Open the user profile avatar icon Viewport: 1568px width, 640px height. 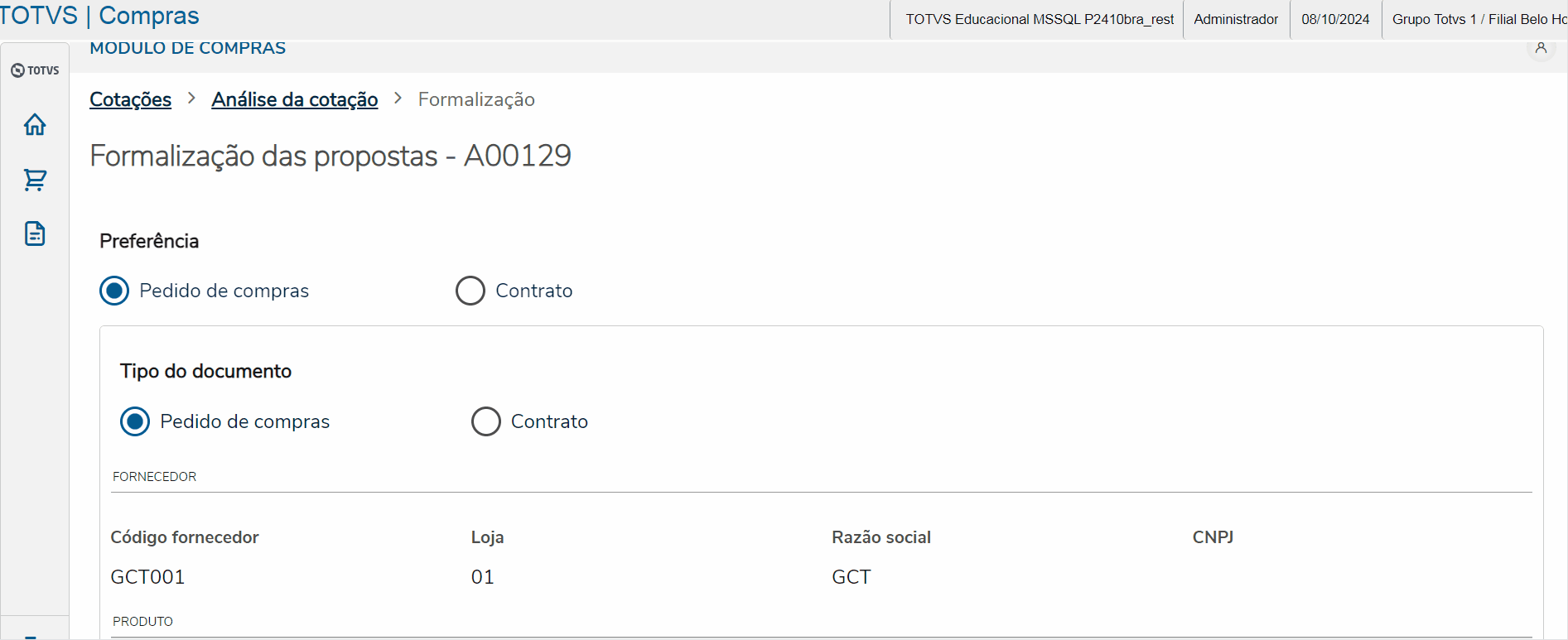coord(1541,48)
